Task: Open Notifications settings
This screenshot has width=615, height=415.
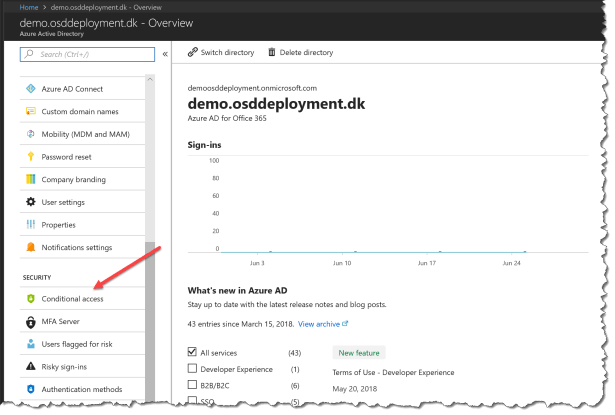Action: [x=82, y=248]
